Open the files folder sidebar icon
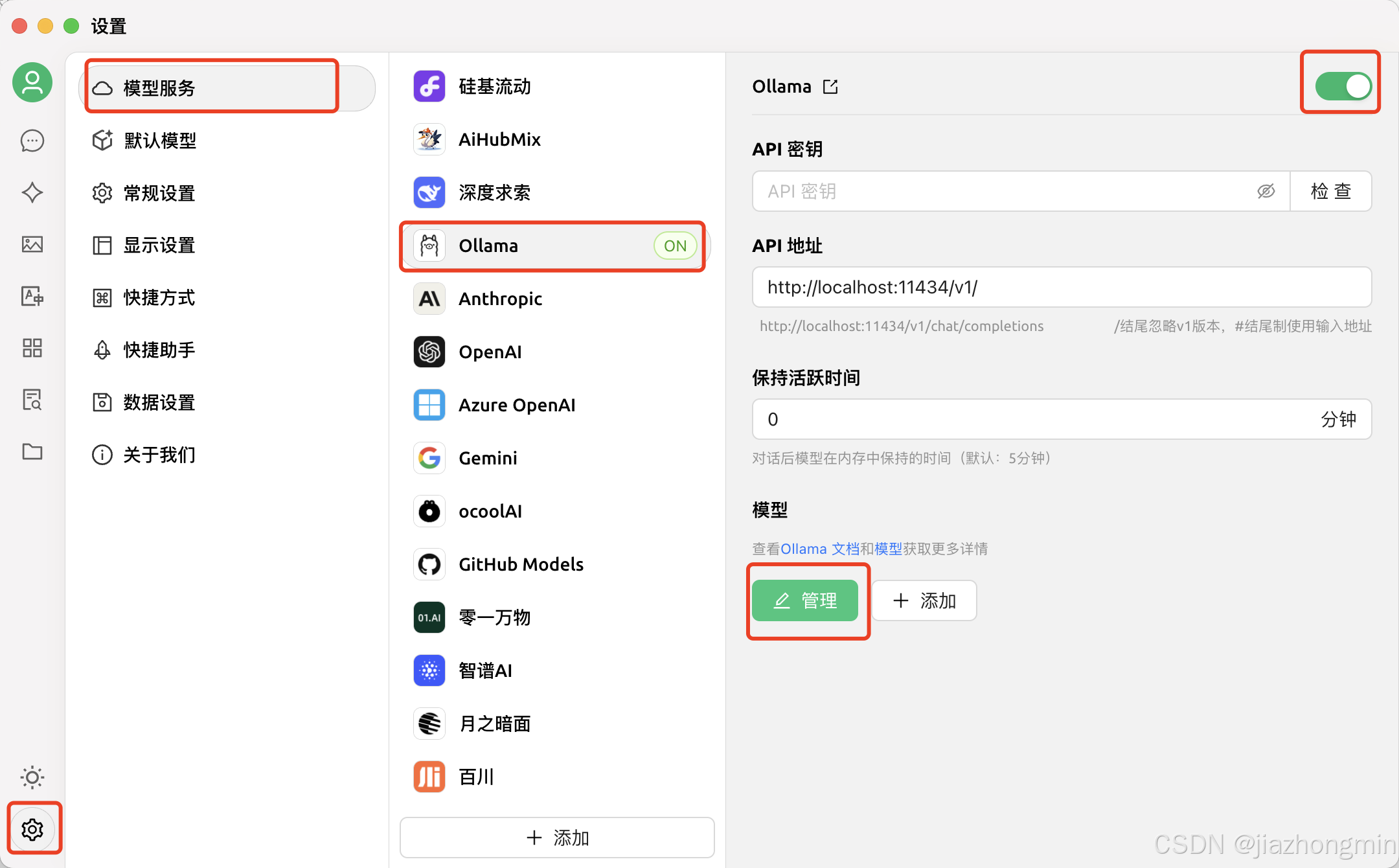Screen dimensions: 1399x868 (32, 451)
